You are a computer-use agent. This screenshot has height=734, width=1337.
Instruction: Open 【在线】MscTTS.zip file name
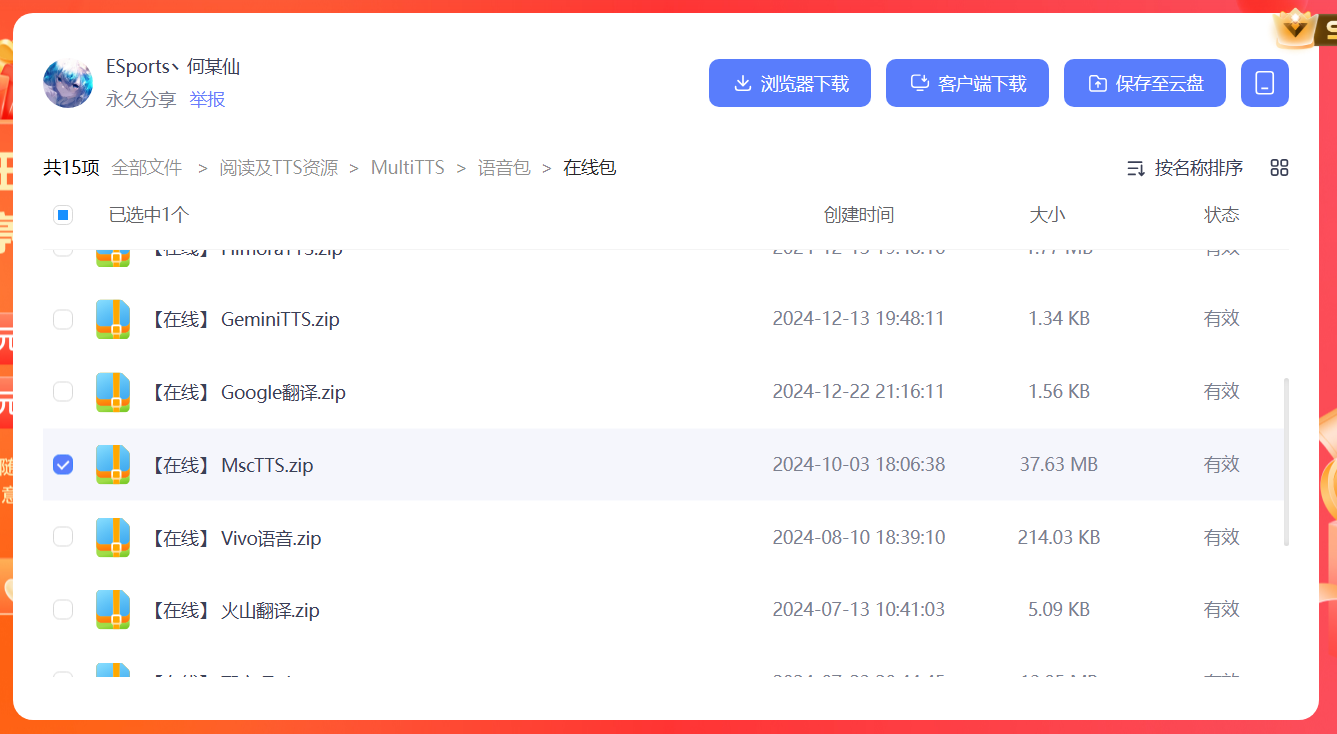coord(230,465)
